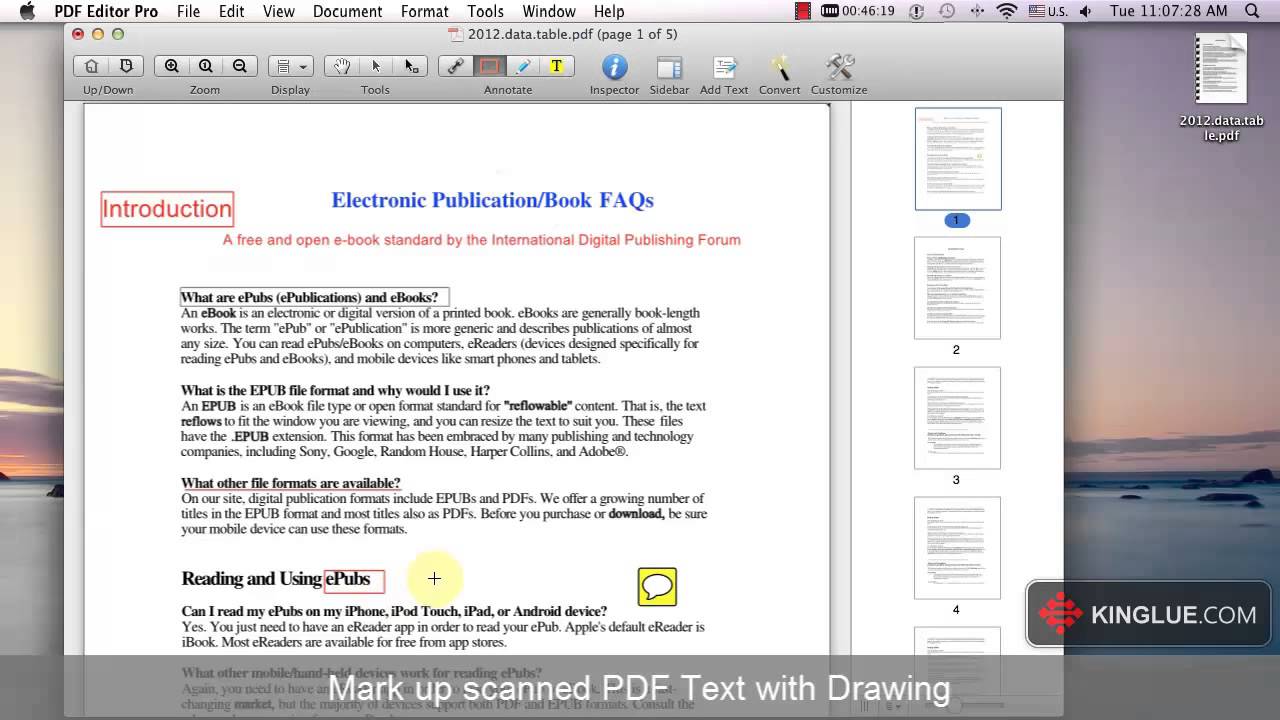Go to the next page with the Down button
This screenshot has height=720, width=1280.
coord(126,66)
